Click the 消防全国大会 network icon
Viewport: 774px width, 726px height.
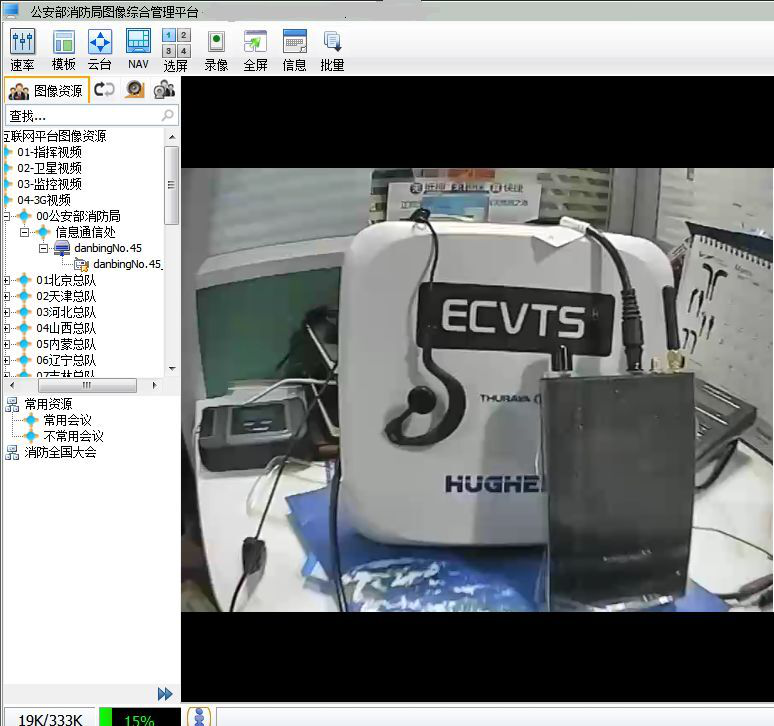coord(12,452)
